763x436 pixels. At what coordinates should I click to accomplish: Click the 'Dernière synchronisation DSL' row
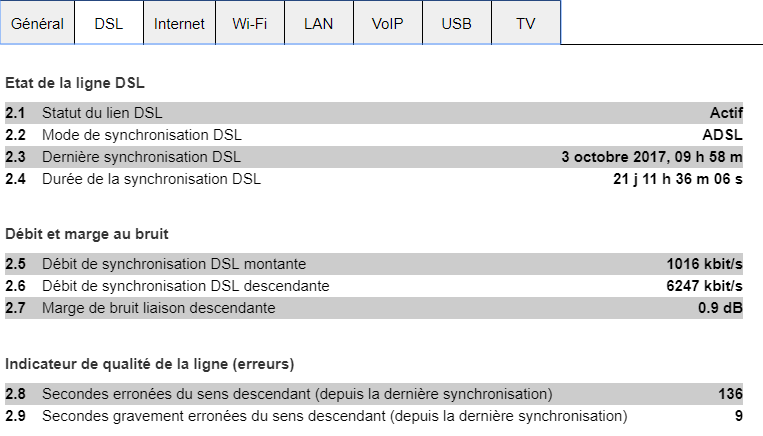(374, 157)
